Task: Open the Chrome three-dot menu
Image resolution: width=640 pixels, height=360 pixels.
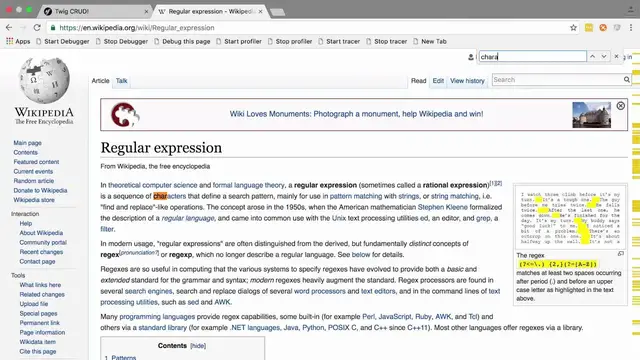Action: pos(631,28)
